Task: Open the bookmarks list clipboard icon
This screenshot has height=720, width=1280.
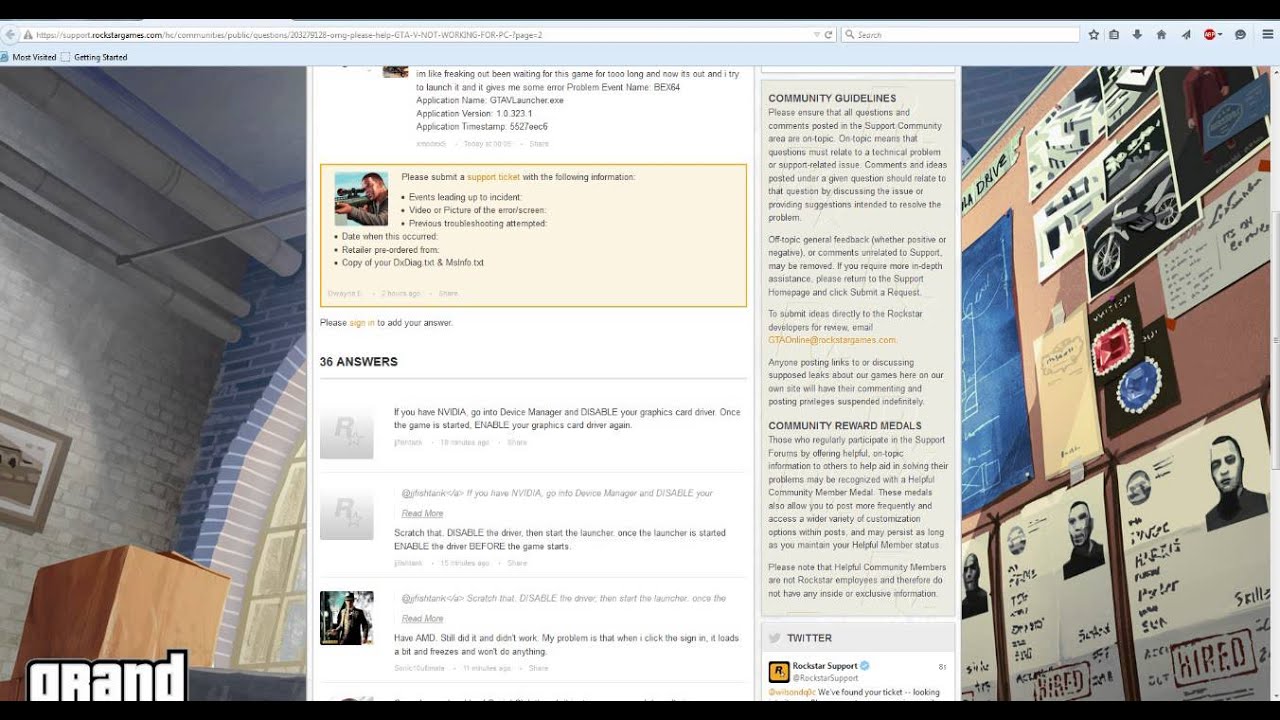Action: tap(1115, 34)
